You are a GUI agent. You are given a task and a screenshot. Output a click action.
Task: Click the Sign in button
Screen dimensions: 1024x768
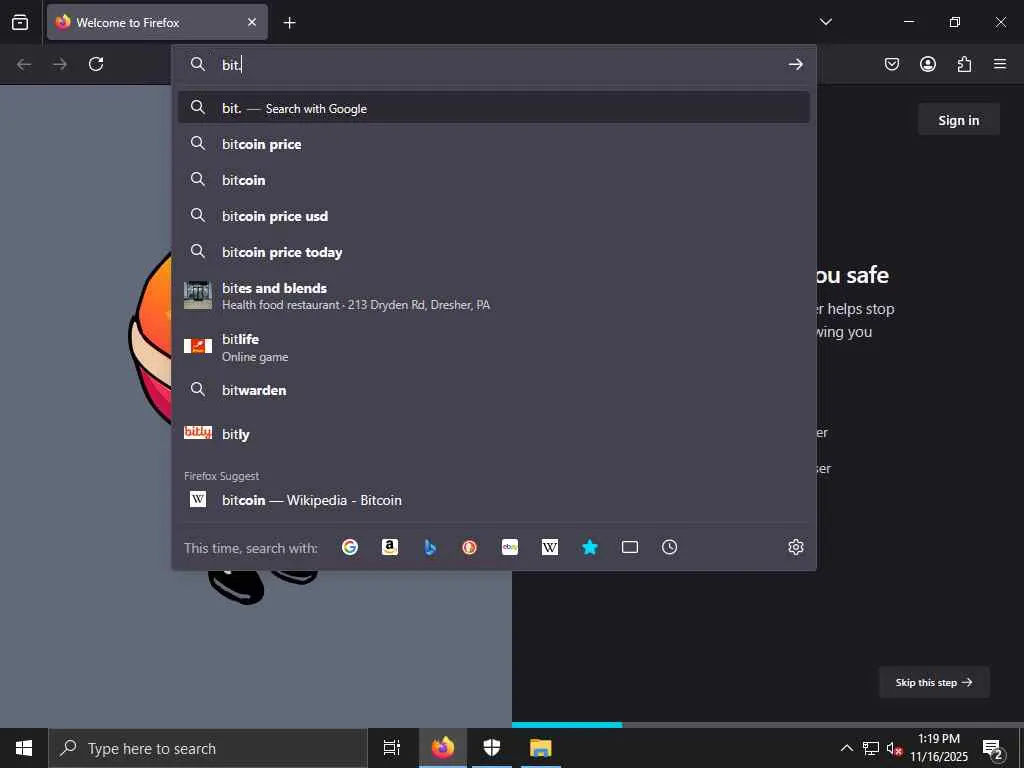(959, 120)
